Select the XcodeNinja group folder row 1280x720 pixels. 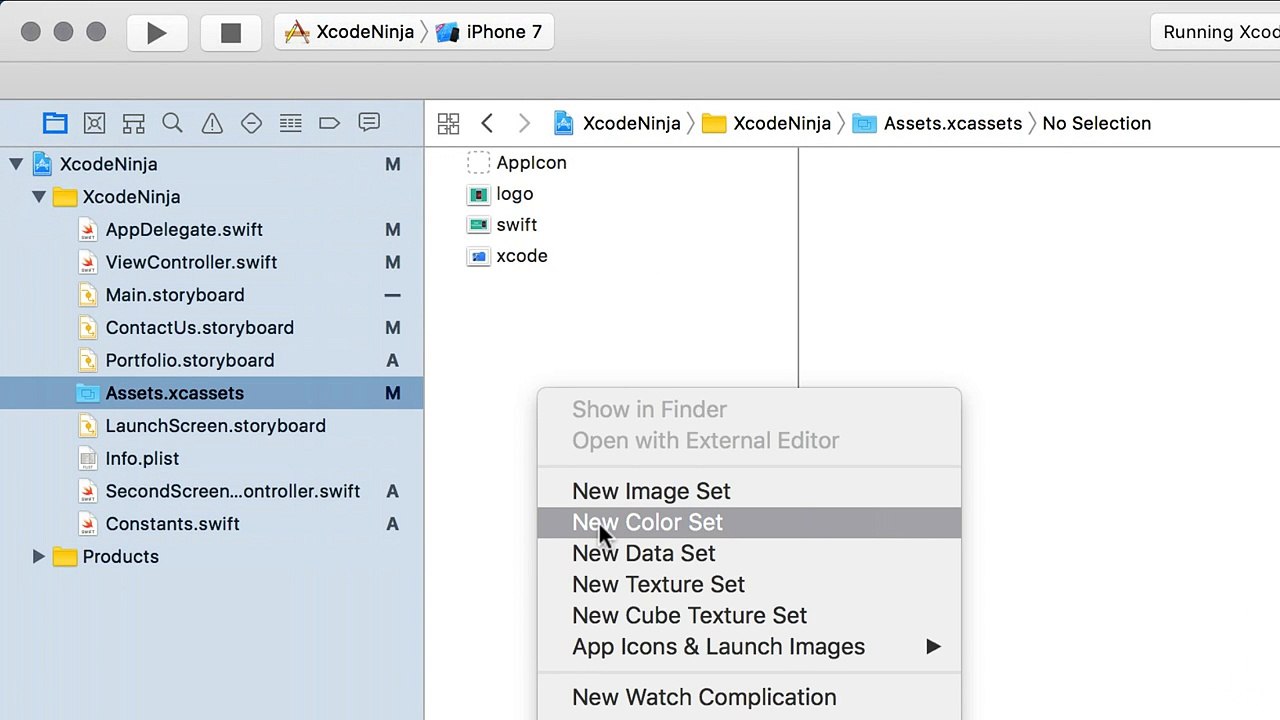(212, 197)
